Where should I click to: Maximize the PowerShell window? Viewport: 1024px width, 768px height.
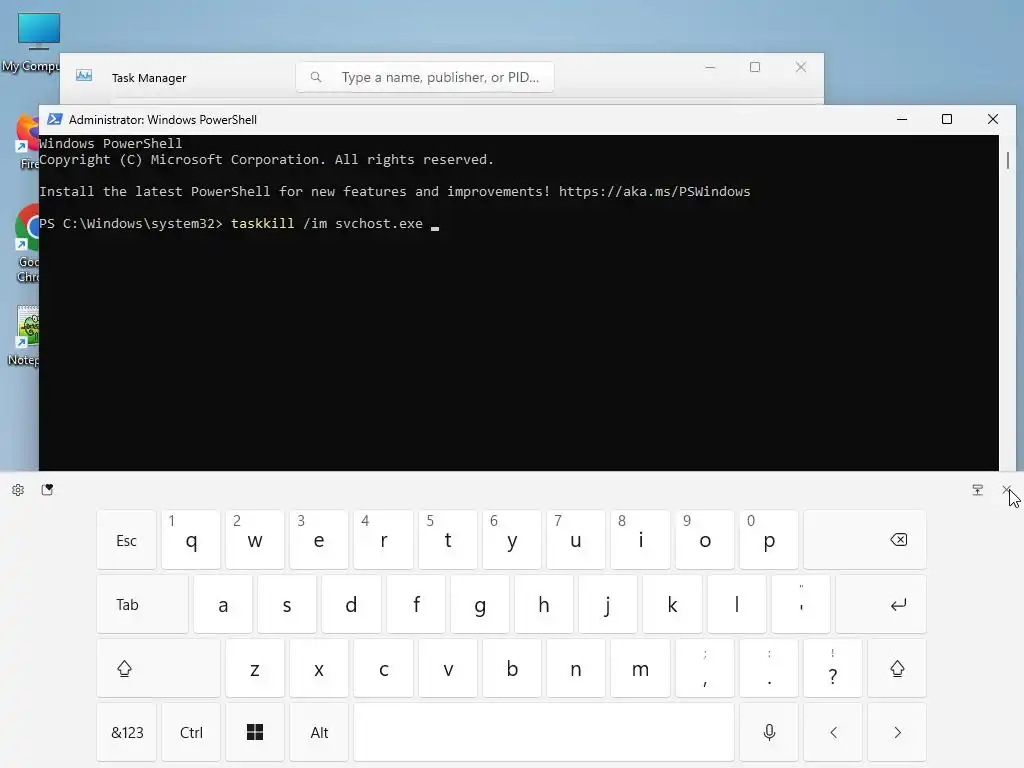tap(947, 119)
